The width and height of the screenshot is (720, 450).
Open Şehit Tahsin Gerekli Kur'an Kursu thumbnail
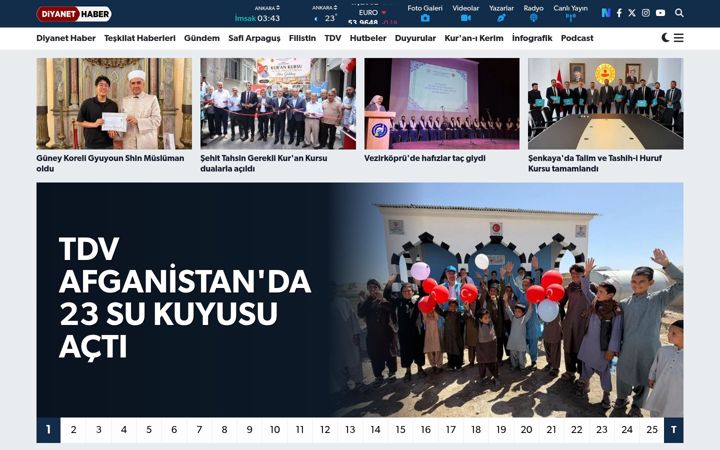pos(278,103)
